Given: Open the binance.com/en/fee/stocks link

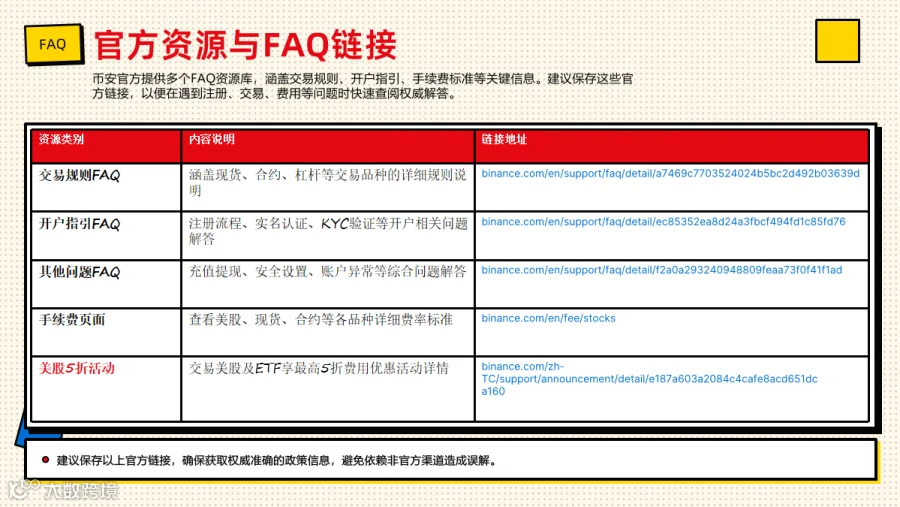Looking at the screenshot, I should coord(548,318).
